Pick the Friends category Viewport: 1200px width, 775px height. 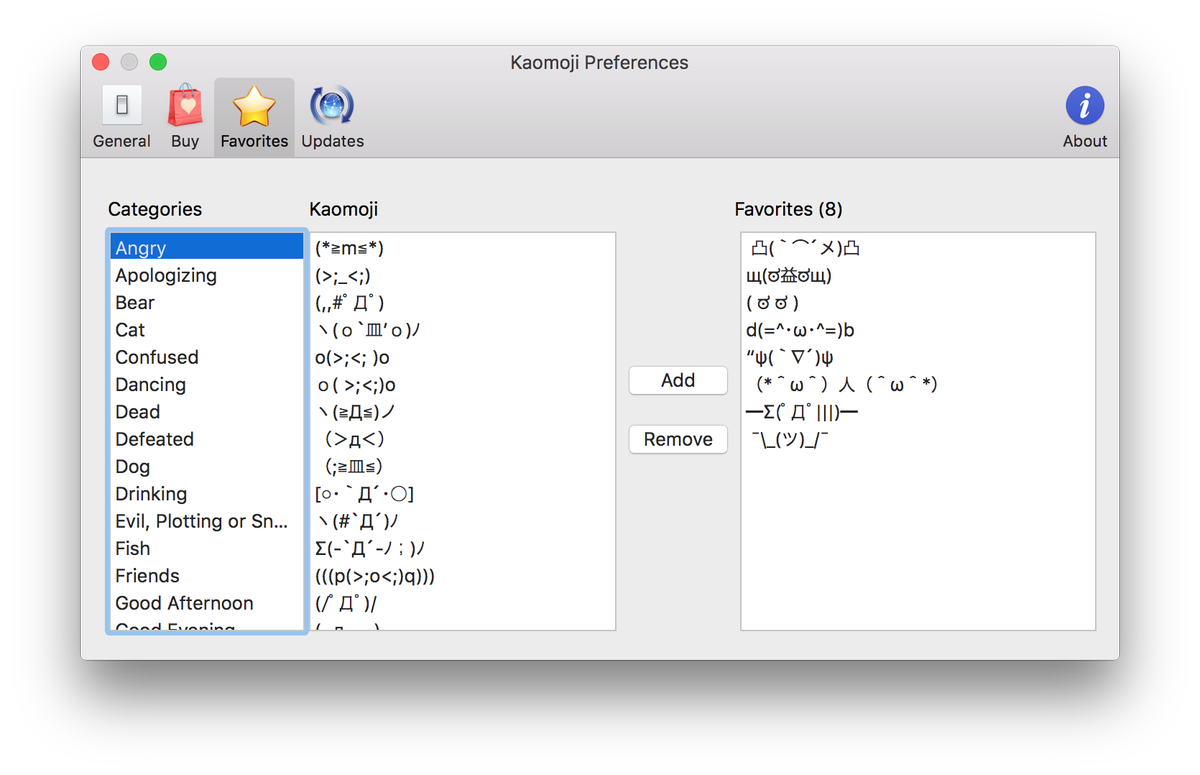pyautogui.click(x=207, y=575)
